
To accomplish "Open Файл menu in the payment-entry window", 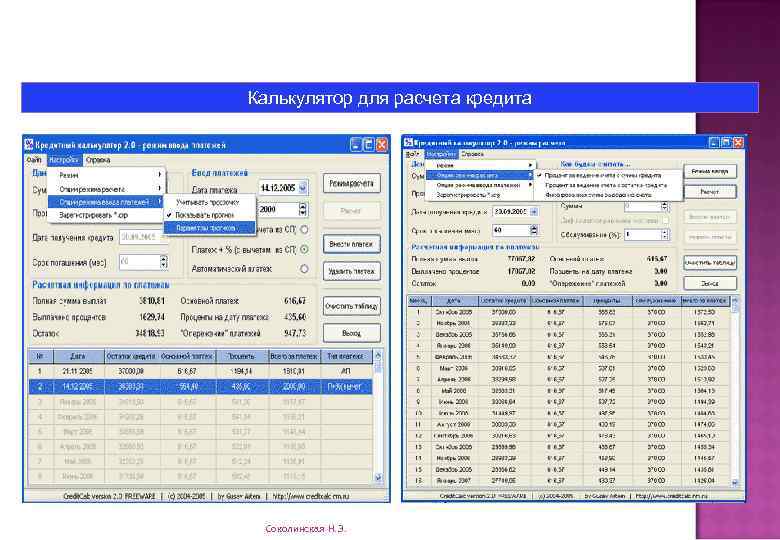I will coord(34,160).
